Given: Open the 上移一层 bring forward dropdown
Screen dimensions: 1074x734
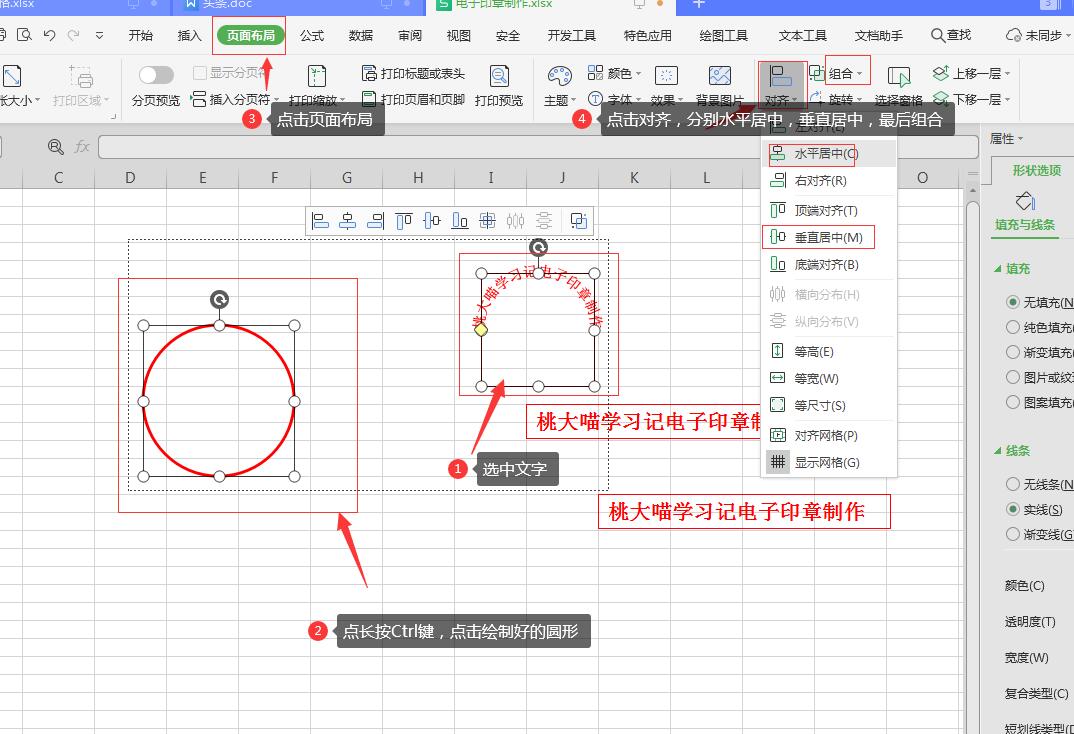Looking at the screenshot, I should pos(1007,74).
